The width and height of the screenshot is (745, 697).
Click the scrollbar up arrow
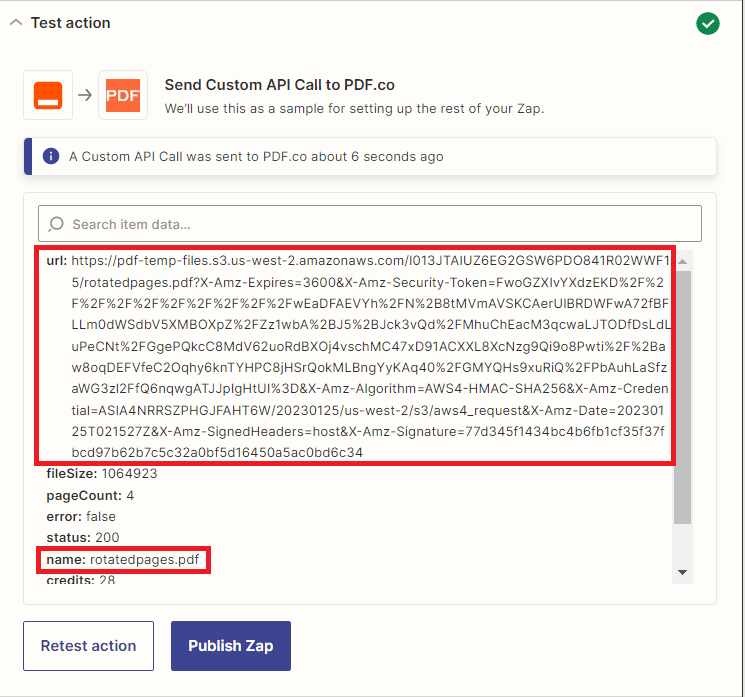683,261
